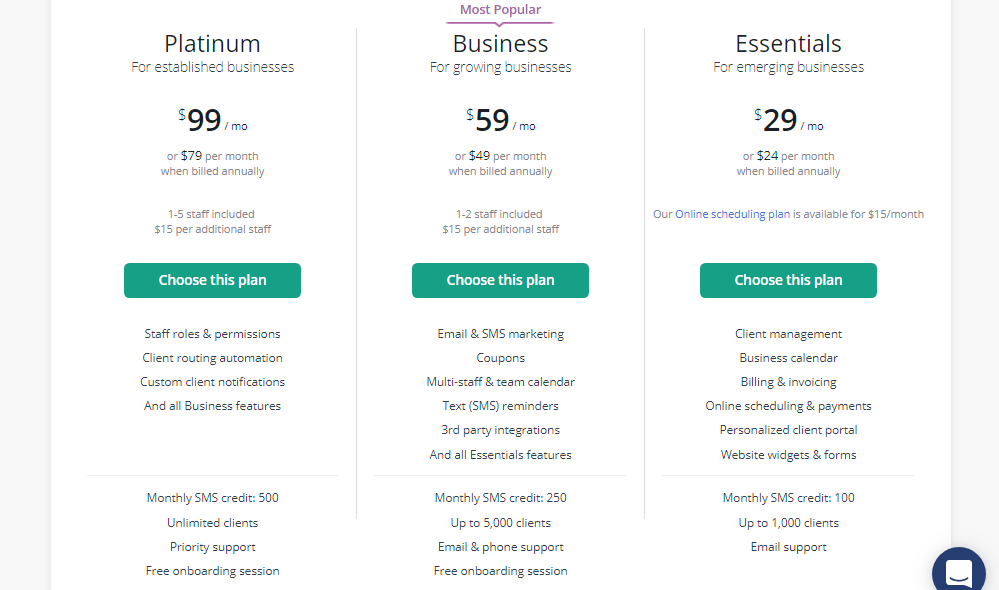Click the Staff roles & permissions item
Screen dimensions: 999x590
[x=212, y=333]
